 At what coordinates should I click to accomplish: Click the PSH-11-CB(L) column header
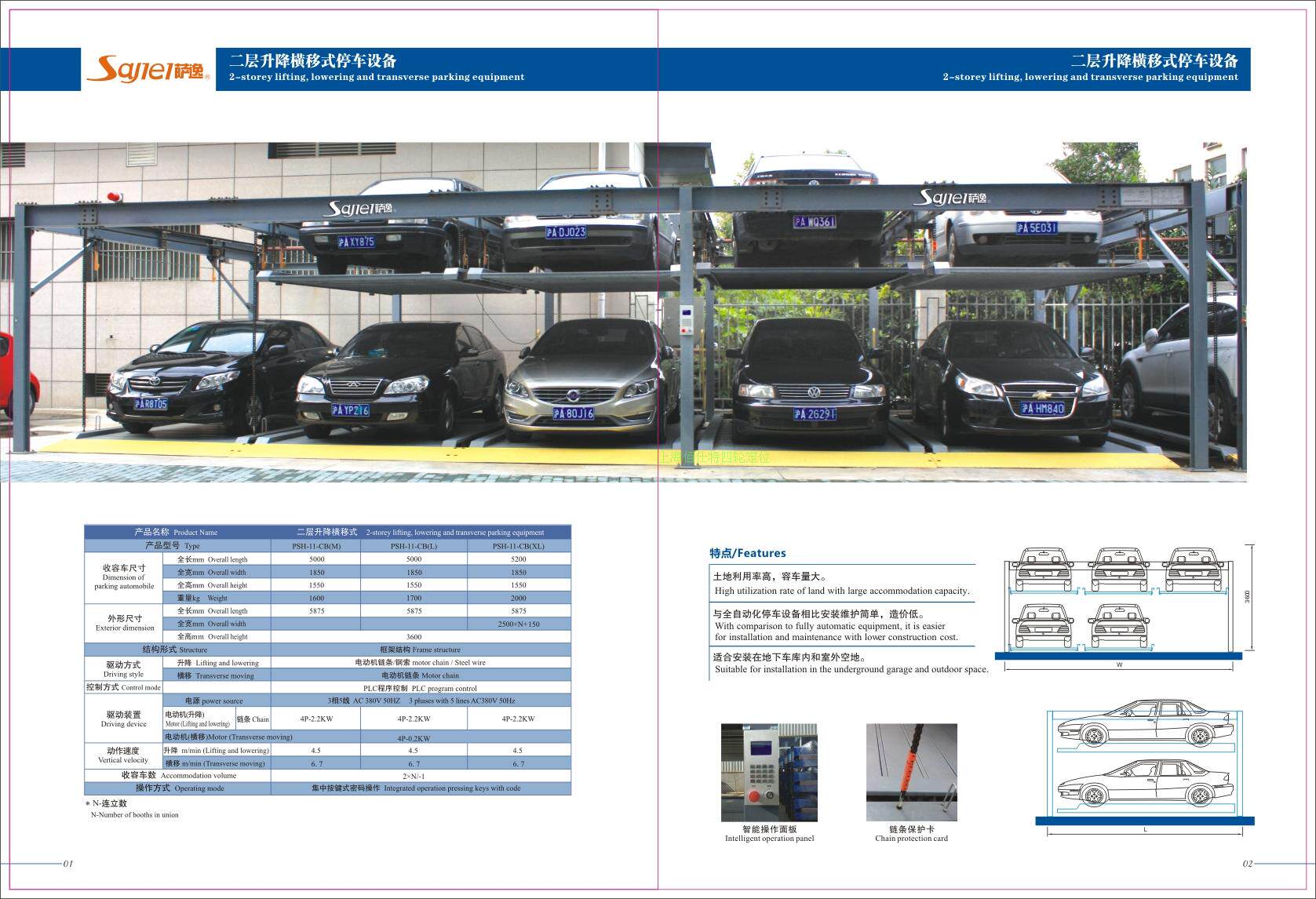pyautogui.click(x=414, y=546)
